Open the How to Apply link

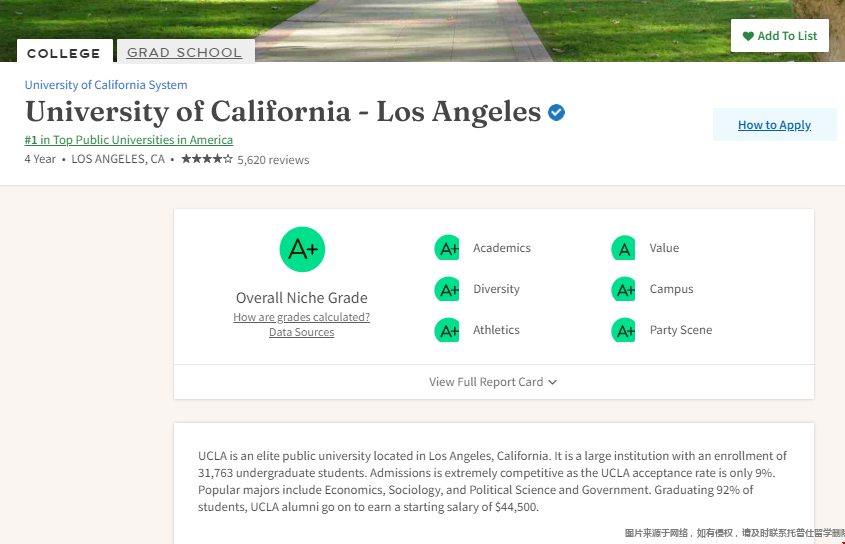click(x=774, y=125)
